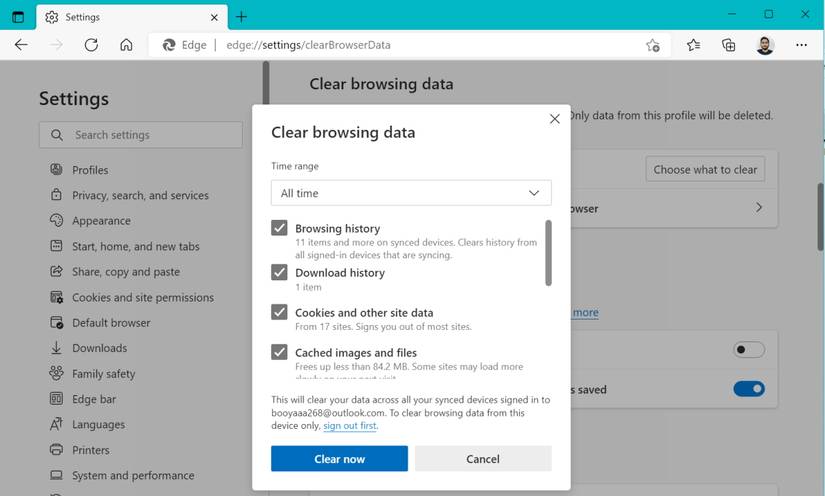The width and height of the screenshot is (825, 496).
Task: Click the user profile avatar
Action: point(765,45)
